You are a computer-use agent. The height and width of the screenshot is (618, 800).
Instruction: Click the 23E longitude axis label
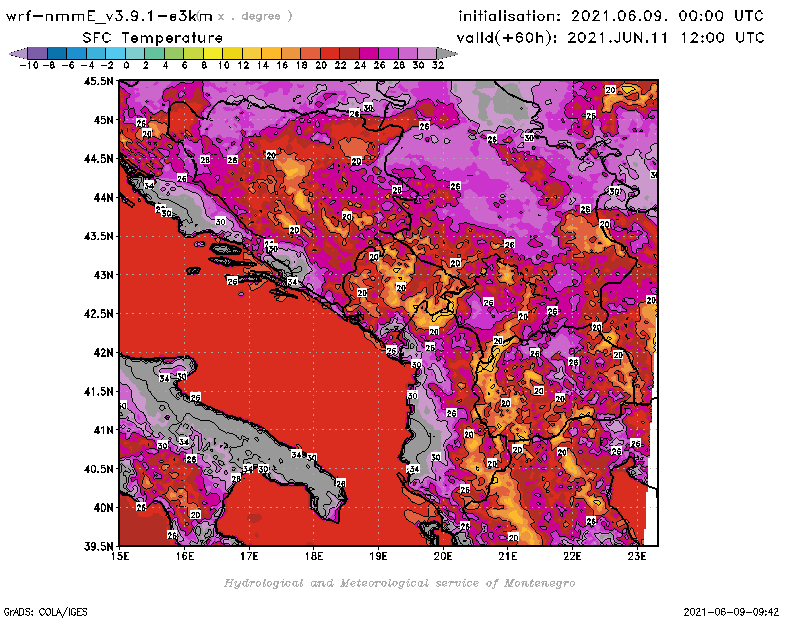point(637,556)
